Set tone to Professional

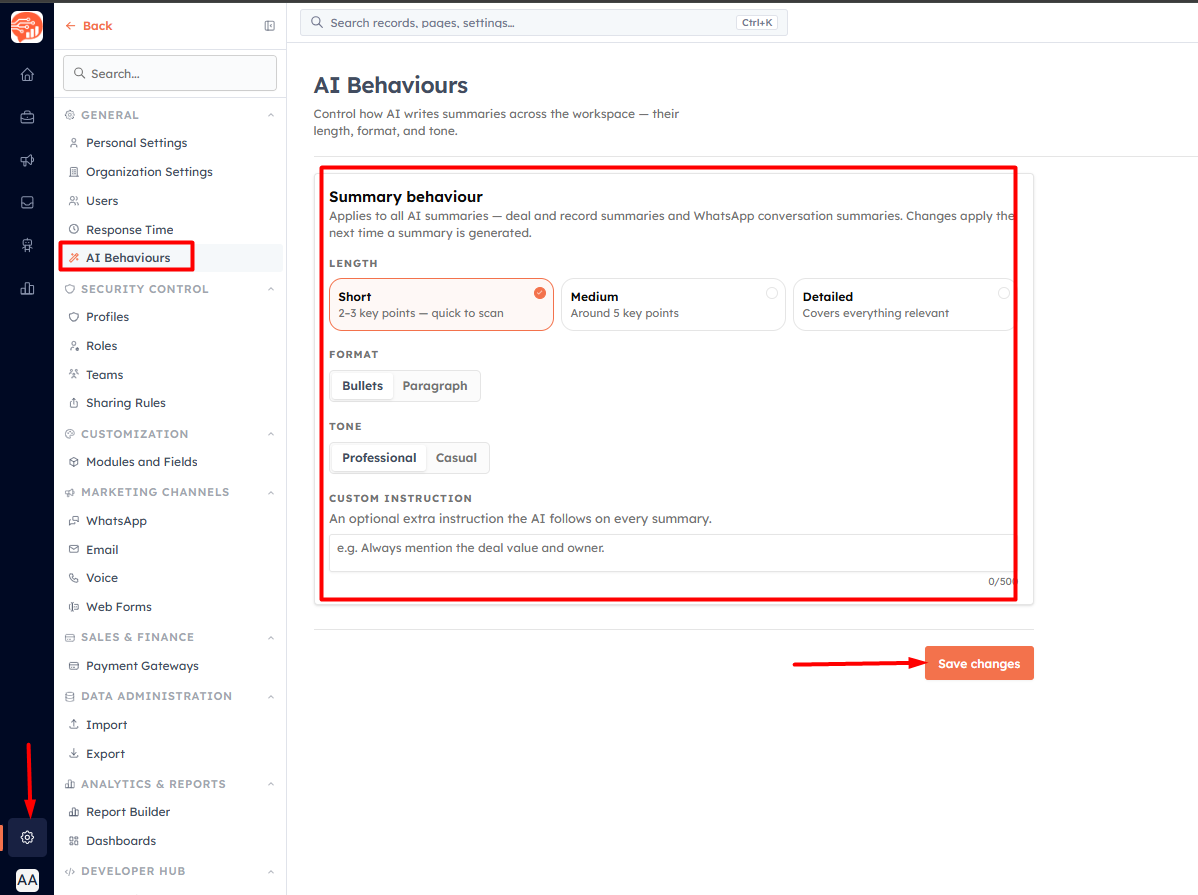coord(379,458)
